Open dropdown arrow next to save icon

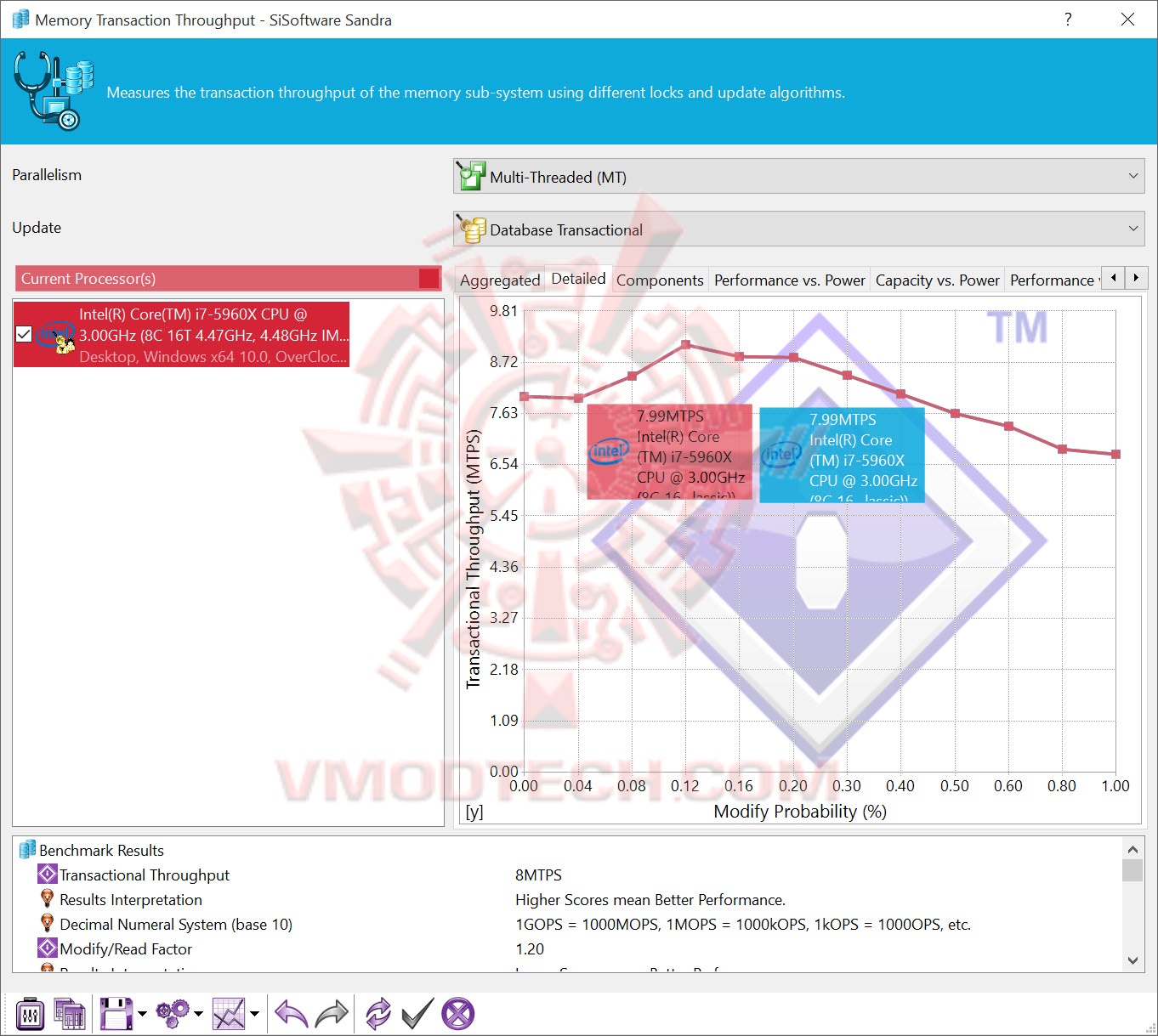(142, 1013)
